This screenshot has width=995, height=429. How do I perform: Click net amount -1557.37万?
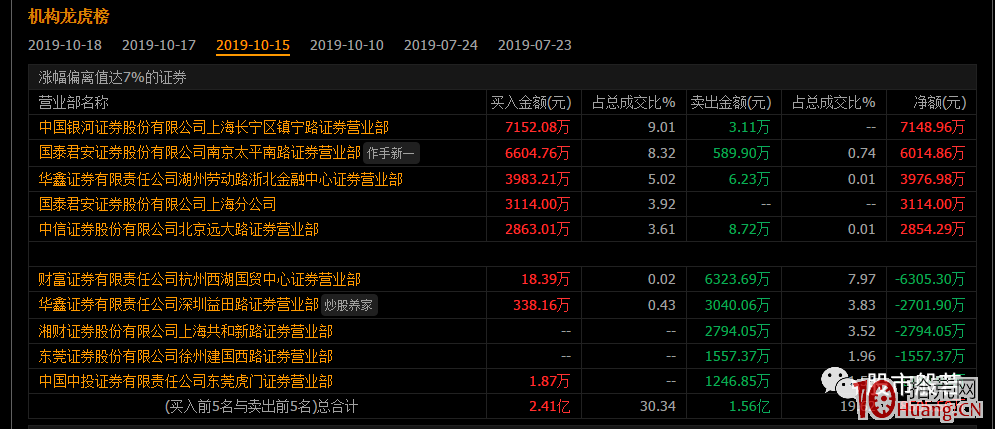(x=930, y=356)
